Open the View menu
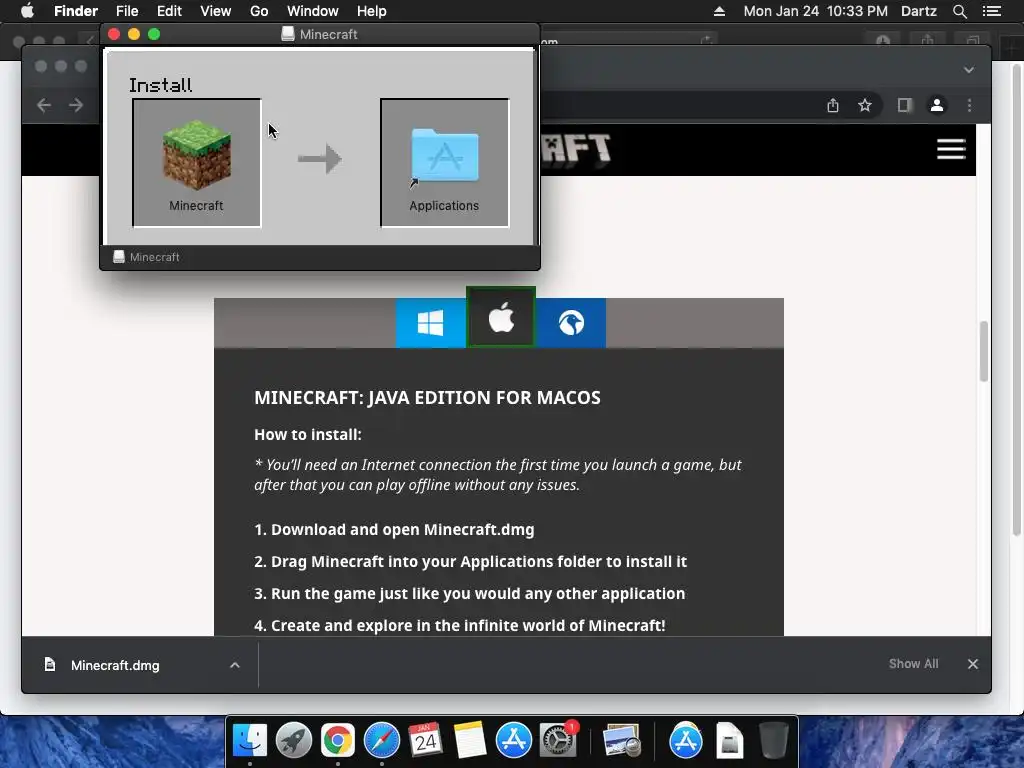The height and width of the screenshot is (768, 1024). pyautogui.click(x=216, y=11)
